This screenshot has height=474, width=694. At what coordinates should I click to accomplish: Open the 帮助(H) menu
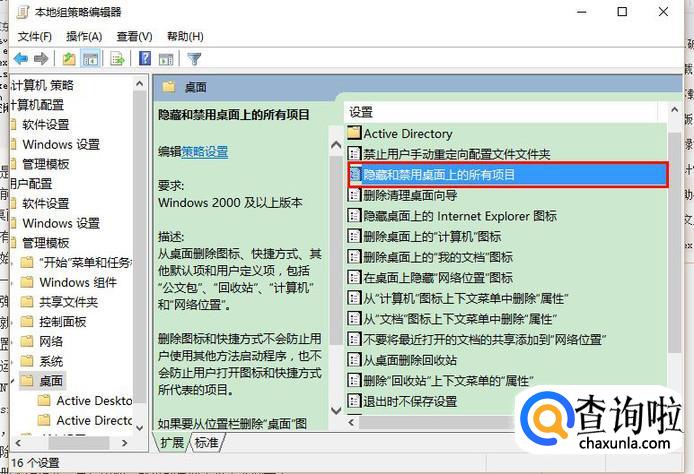185,36
